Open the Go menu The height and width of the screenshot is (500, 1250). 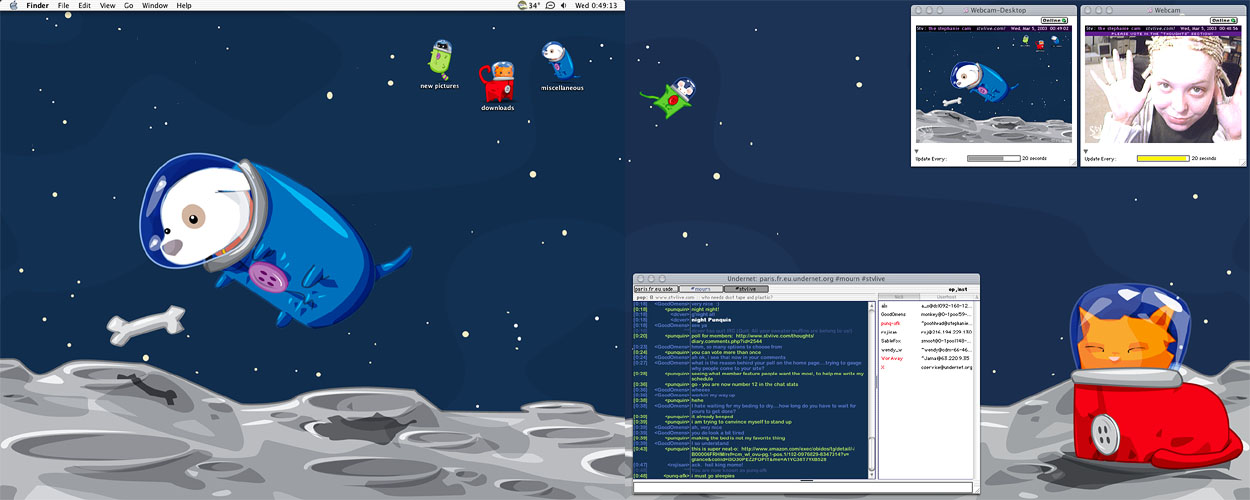pyautogui.click(x=128, y=5)
